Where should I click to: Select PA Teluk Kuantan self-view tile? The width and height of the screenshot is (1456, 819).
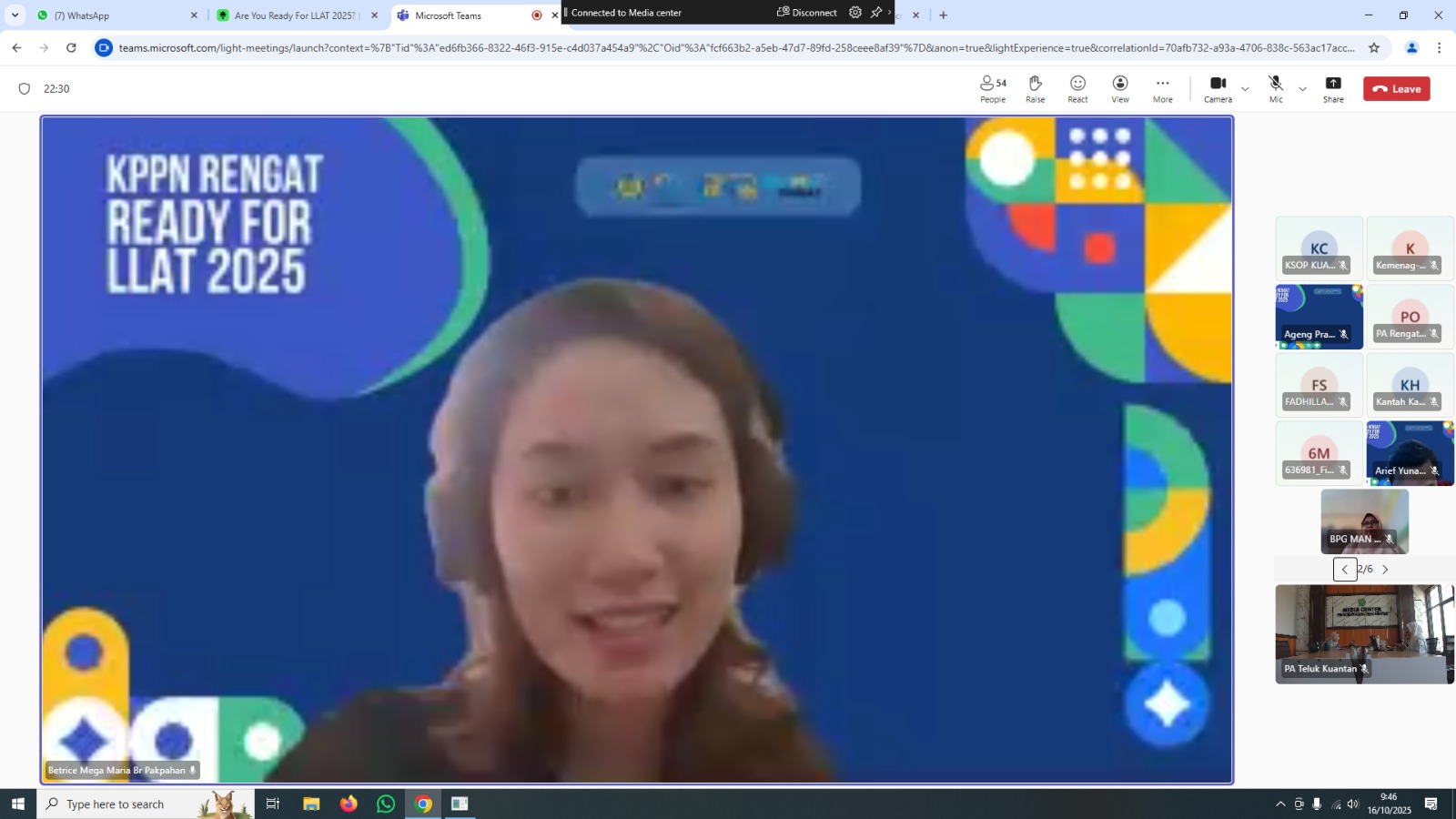[x=1364, y=634]
